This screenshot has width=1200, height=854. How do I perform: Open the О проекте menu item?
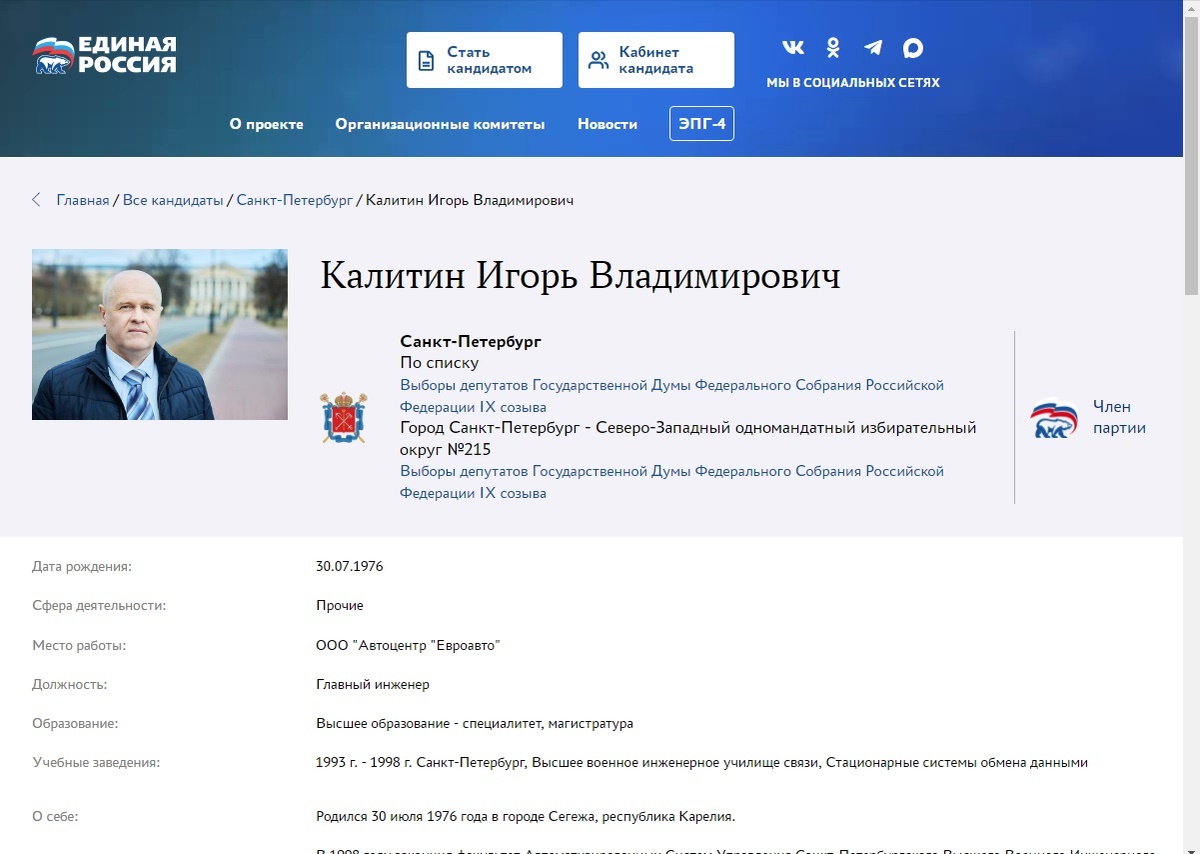(x=266, y=124)
